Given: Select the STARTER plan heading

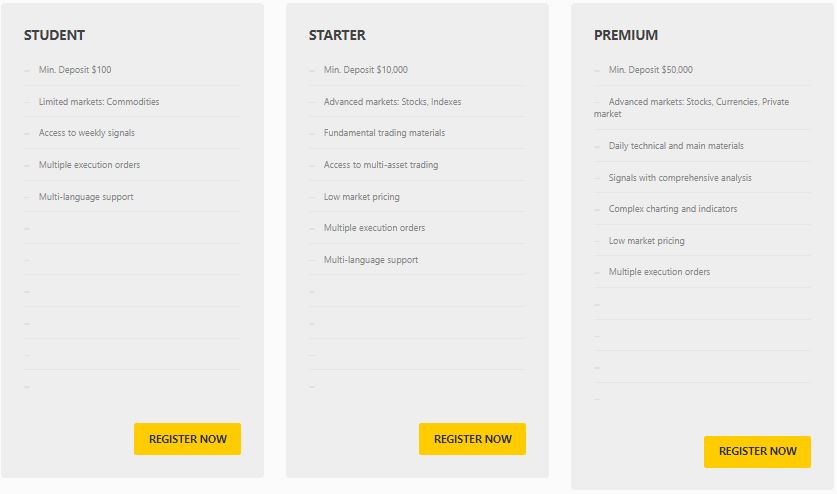Looking at the screenshot, I should (337, 35).
